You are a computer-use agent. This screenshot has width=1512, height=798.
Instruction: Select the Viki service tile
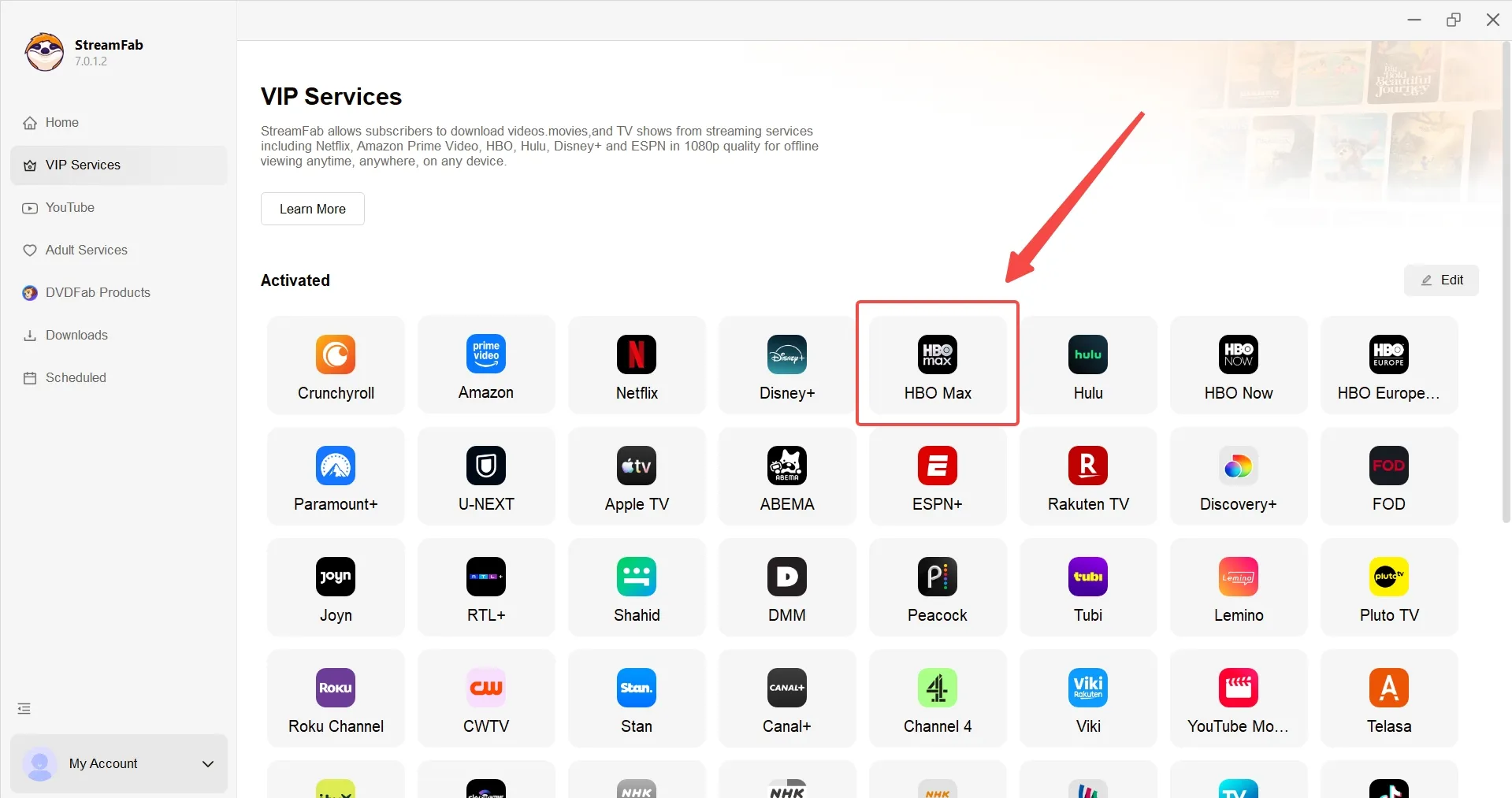pos(1087,698)
